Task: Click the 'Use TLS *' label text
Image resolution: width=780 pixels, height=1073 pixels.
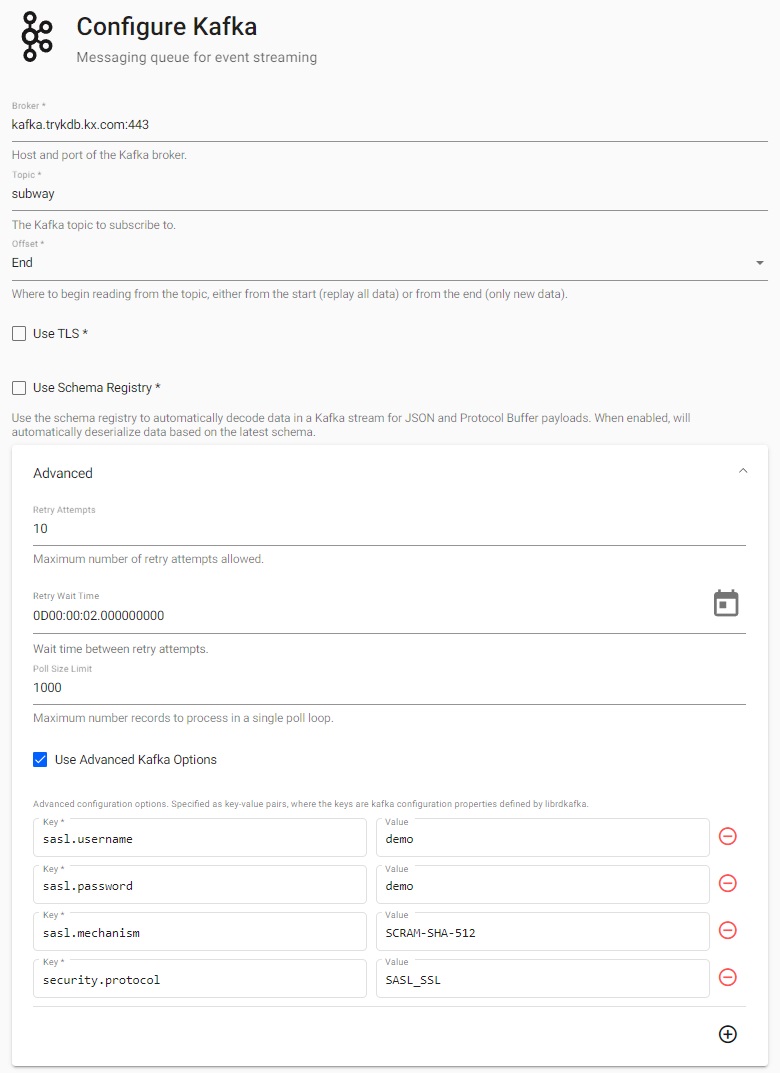Action: [60, 334]
